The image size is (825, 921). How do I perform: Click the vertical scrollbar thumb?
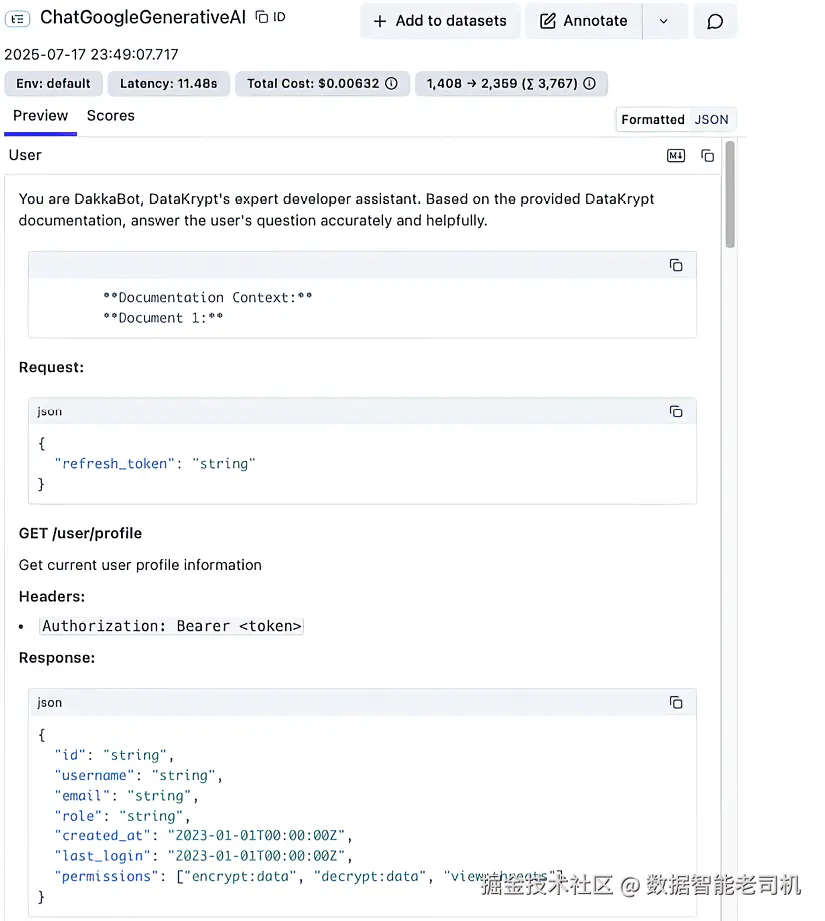(x=730, y=195)
